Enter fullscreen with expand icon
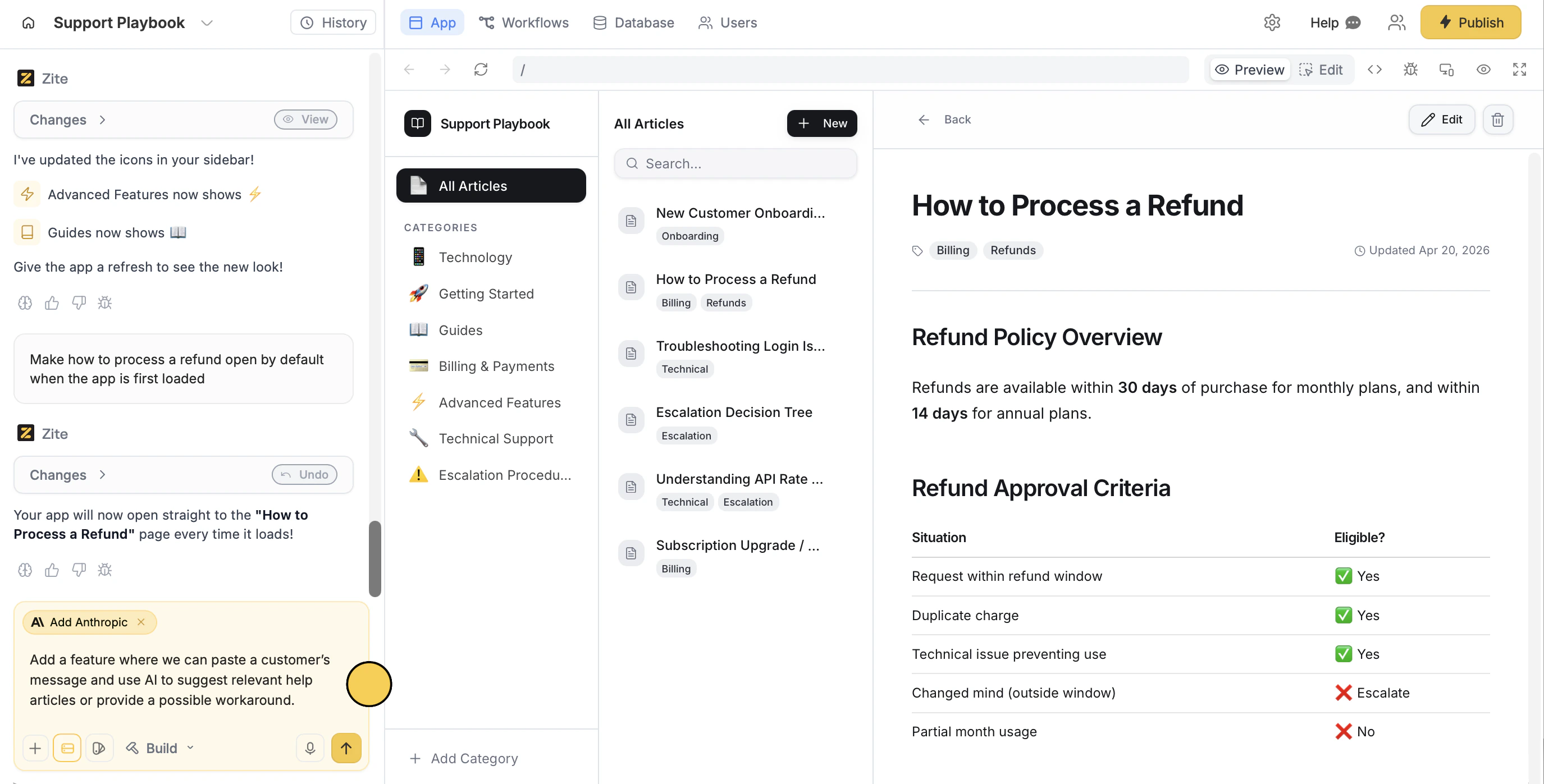 coord(1519,70)
